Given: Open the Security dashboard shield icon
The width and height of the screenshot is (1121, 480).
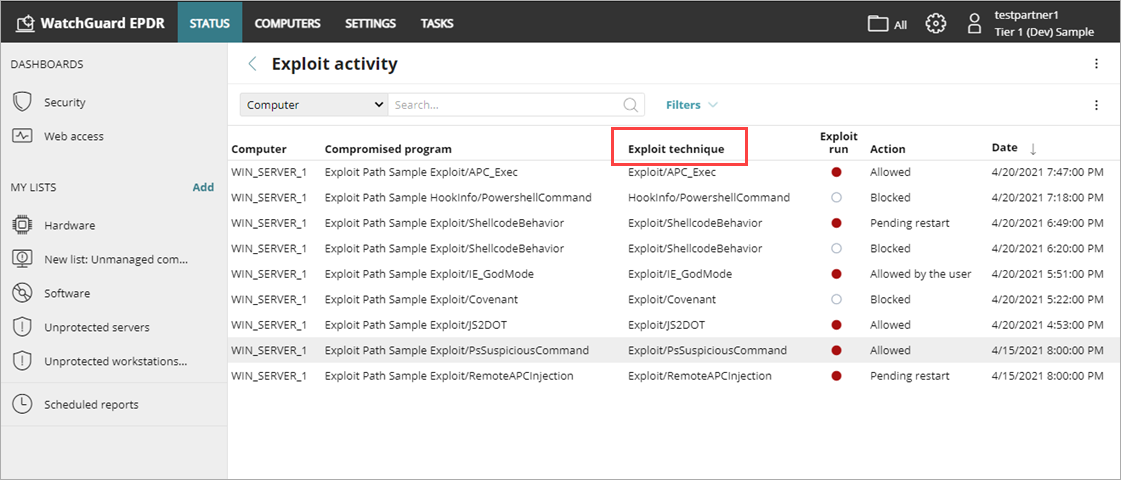Looking at the screenshot, I should [x=22, y=102].
